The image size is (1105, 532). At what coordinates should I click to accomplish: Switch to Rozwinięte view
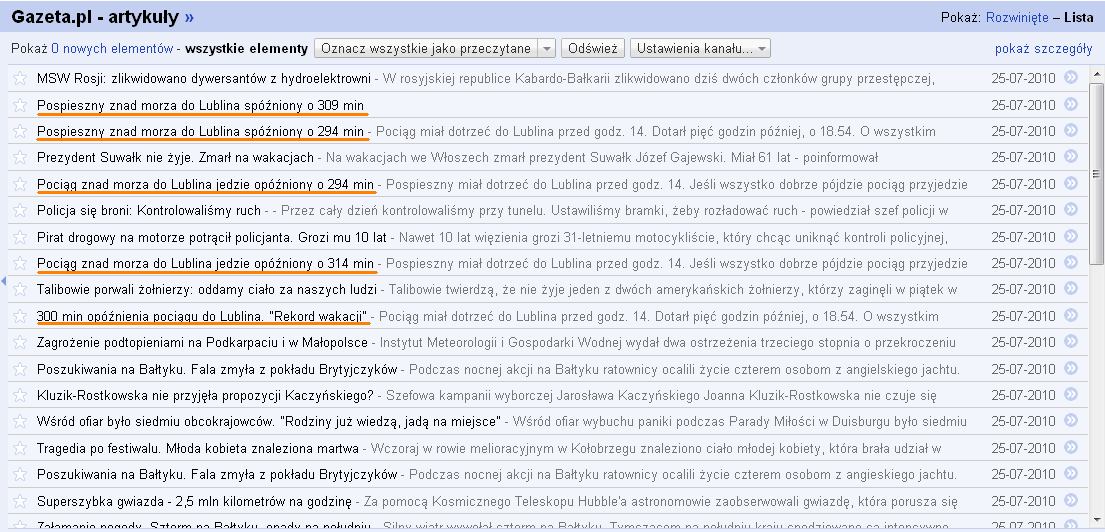tap(1017, 18)
